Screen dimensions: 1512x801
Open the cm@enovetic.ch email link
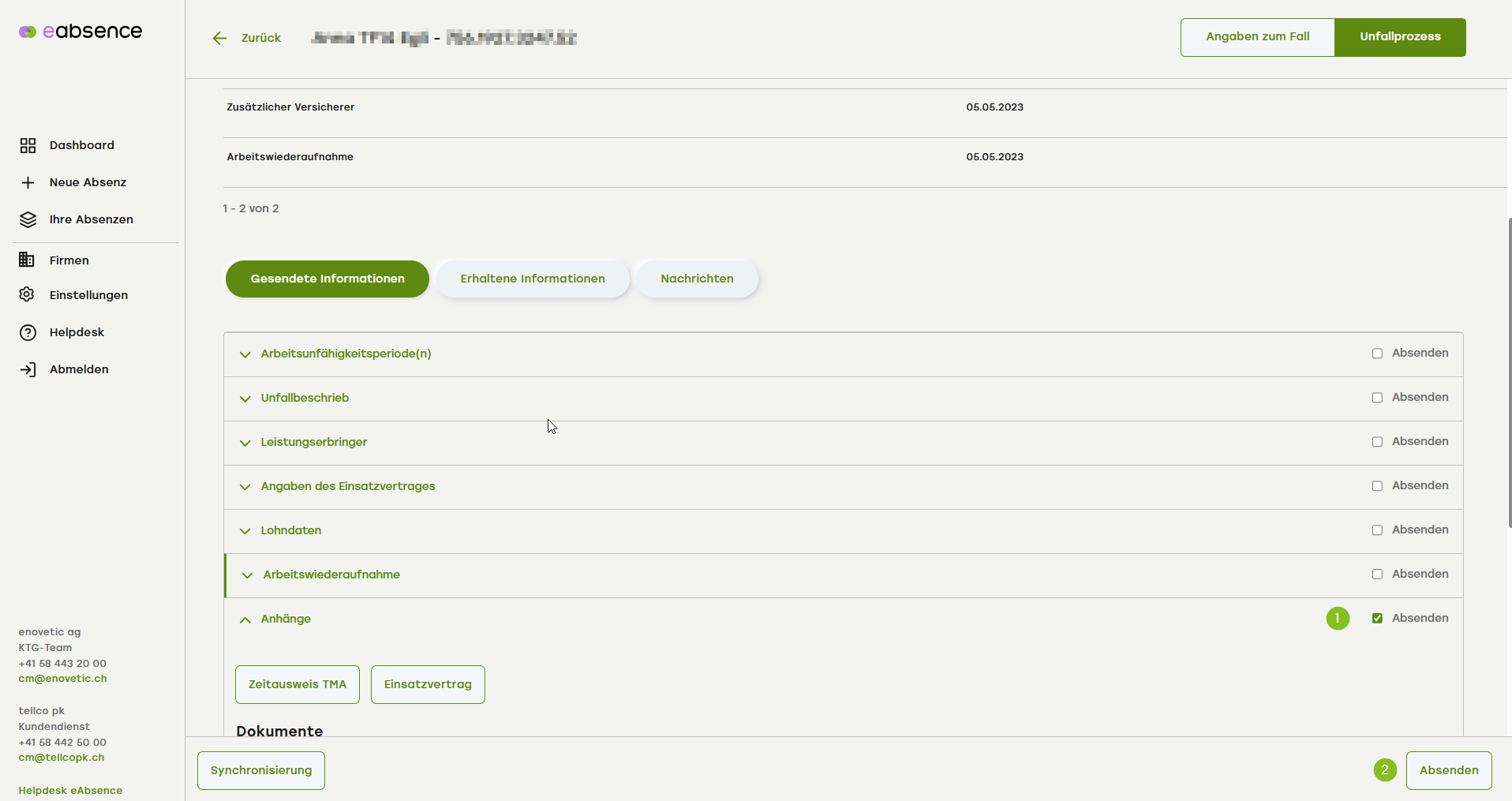pos(62,679)
